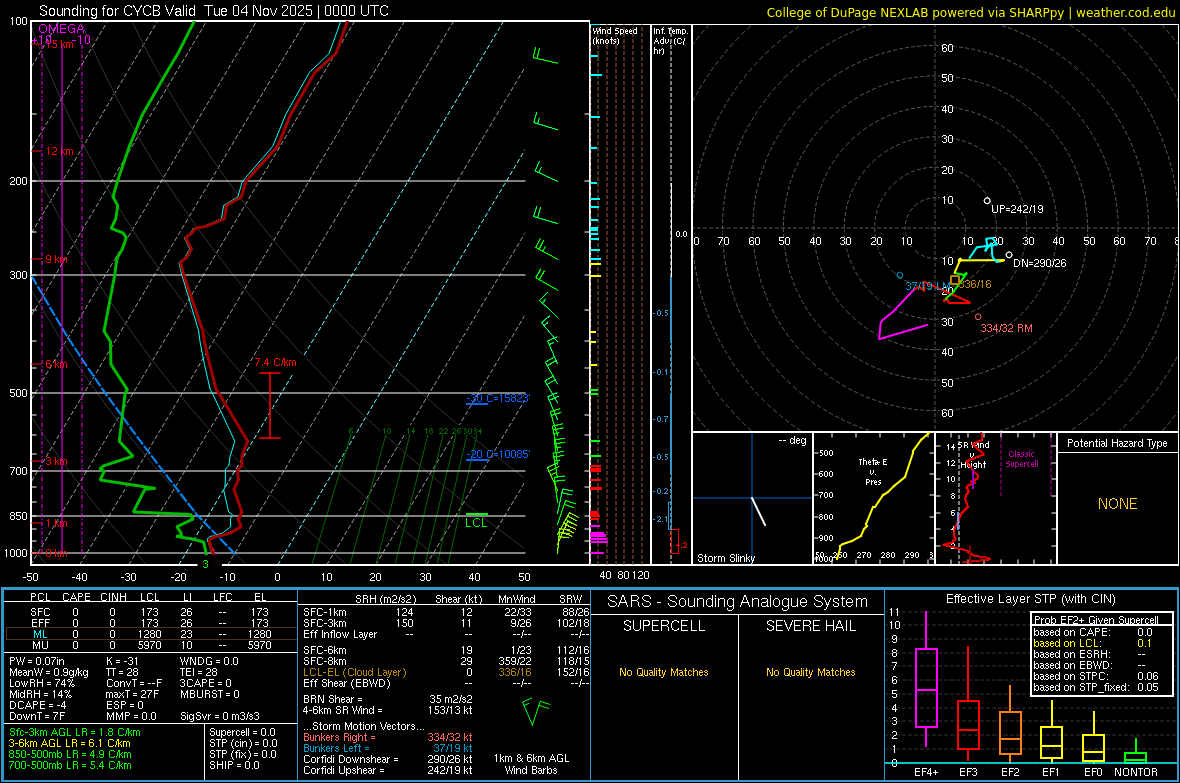
Task: Click the white Storm Slinky line
Action: coord(759,511)
